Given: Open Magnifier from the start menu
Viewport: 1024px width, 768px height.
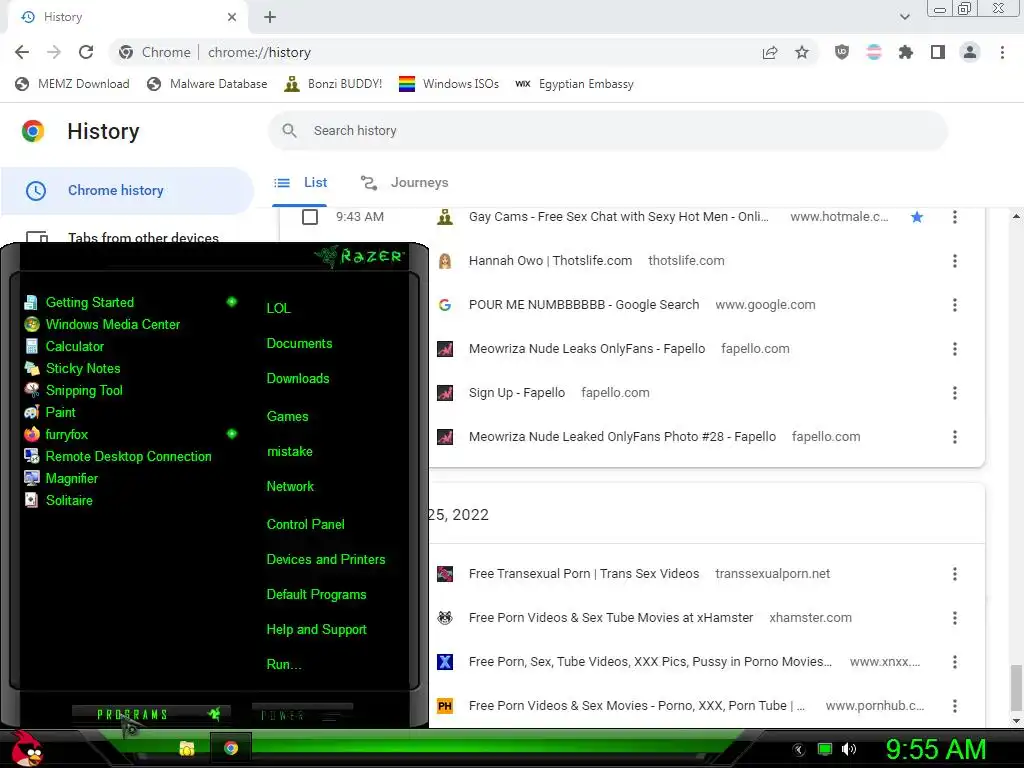Looking at the screenshot, I should (x=72, y=479).
